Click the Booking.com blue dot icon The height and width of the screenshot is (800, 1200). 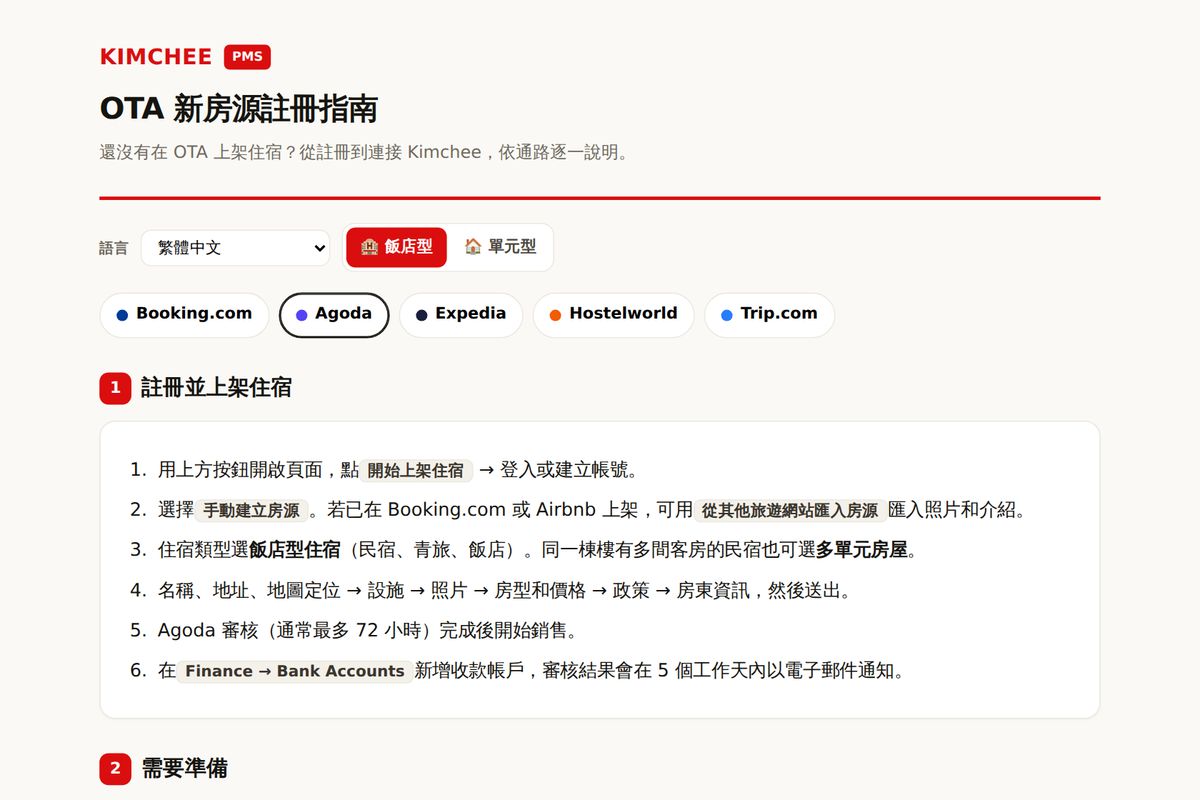(122, 315)
